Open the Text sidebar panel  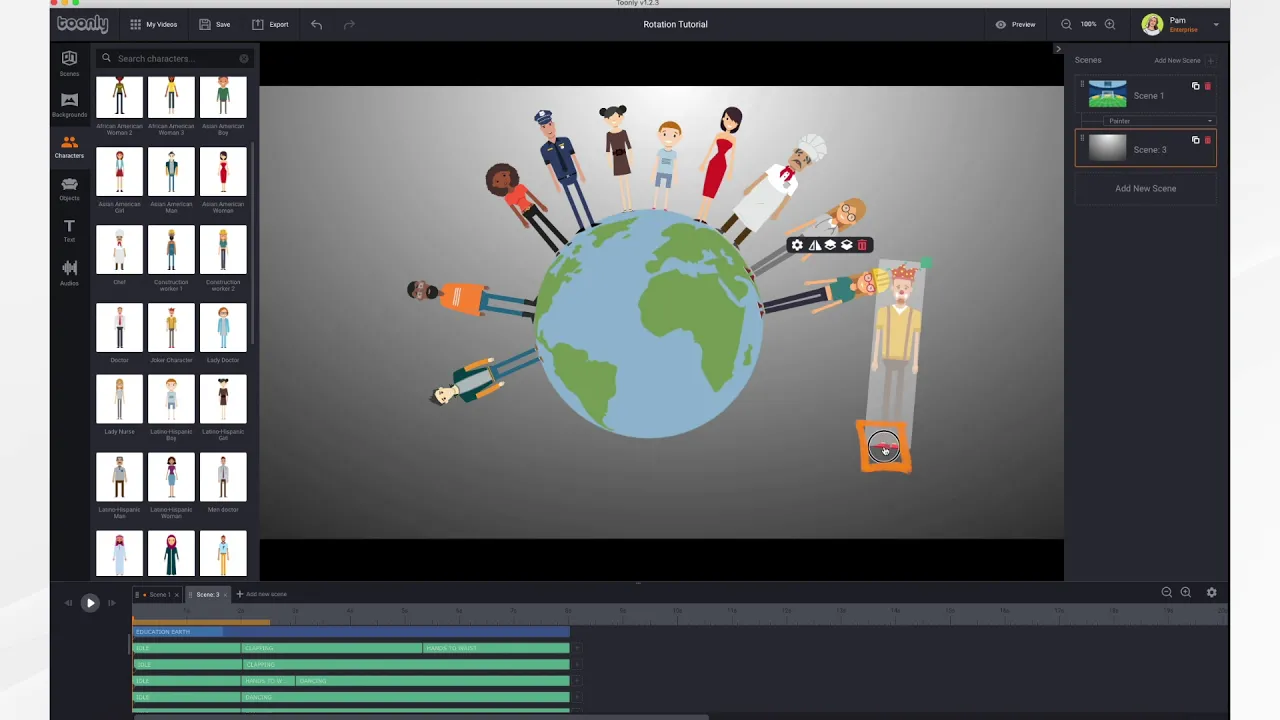tap(69, 231)
